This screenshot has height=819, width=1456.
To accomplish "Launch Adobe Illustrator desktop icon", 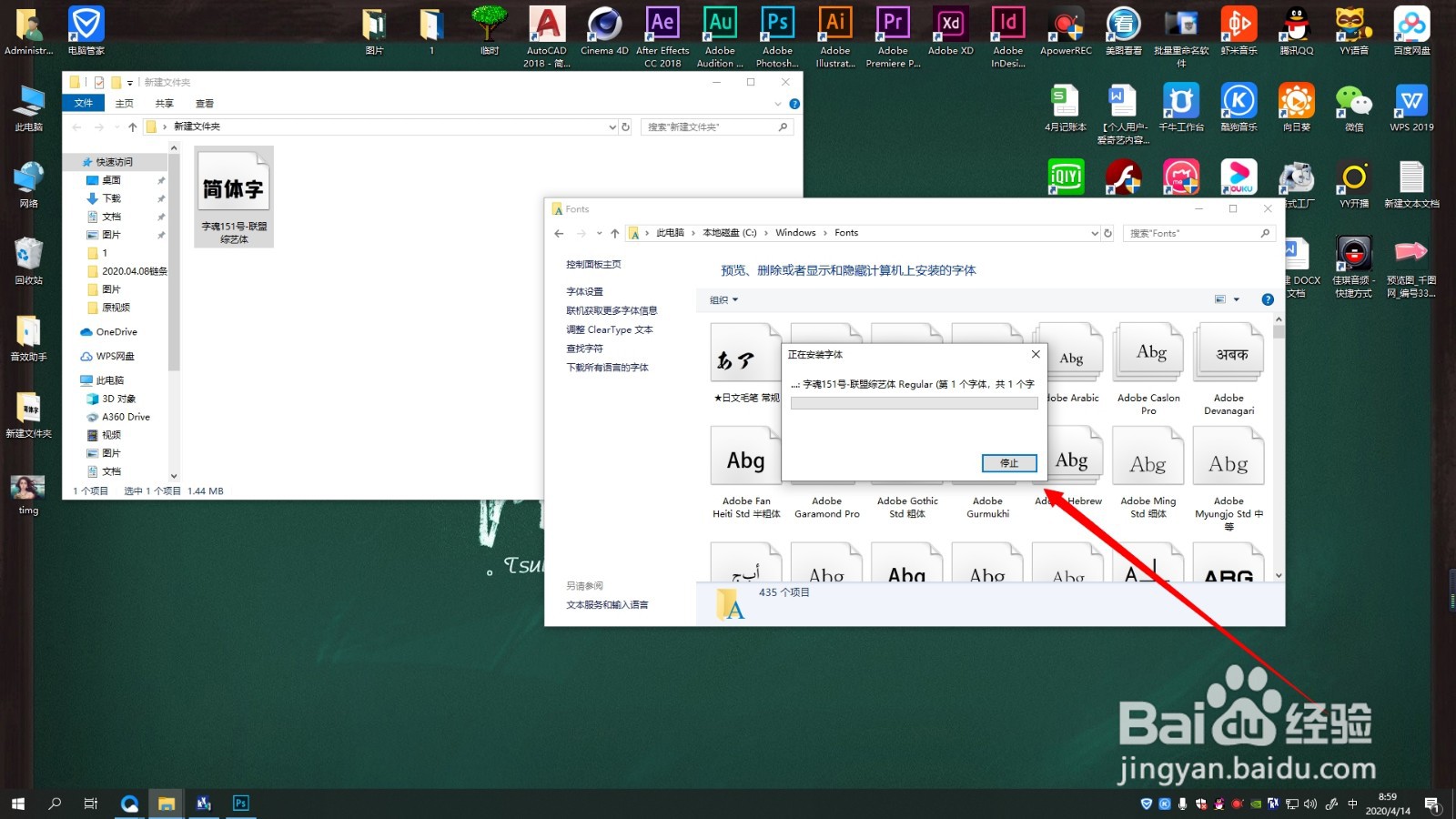I will (x=835, y=37).
